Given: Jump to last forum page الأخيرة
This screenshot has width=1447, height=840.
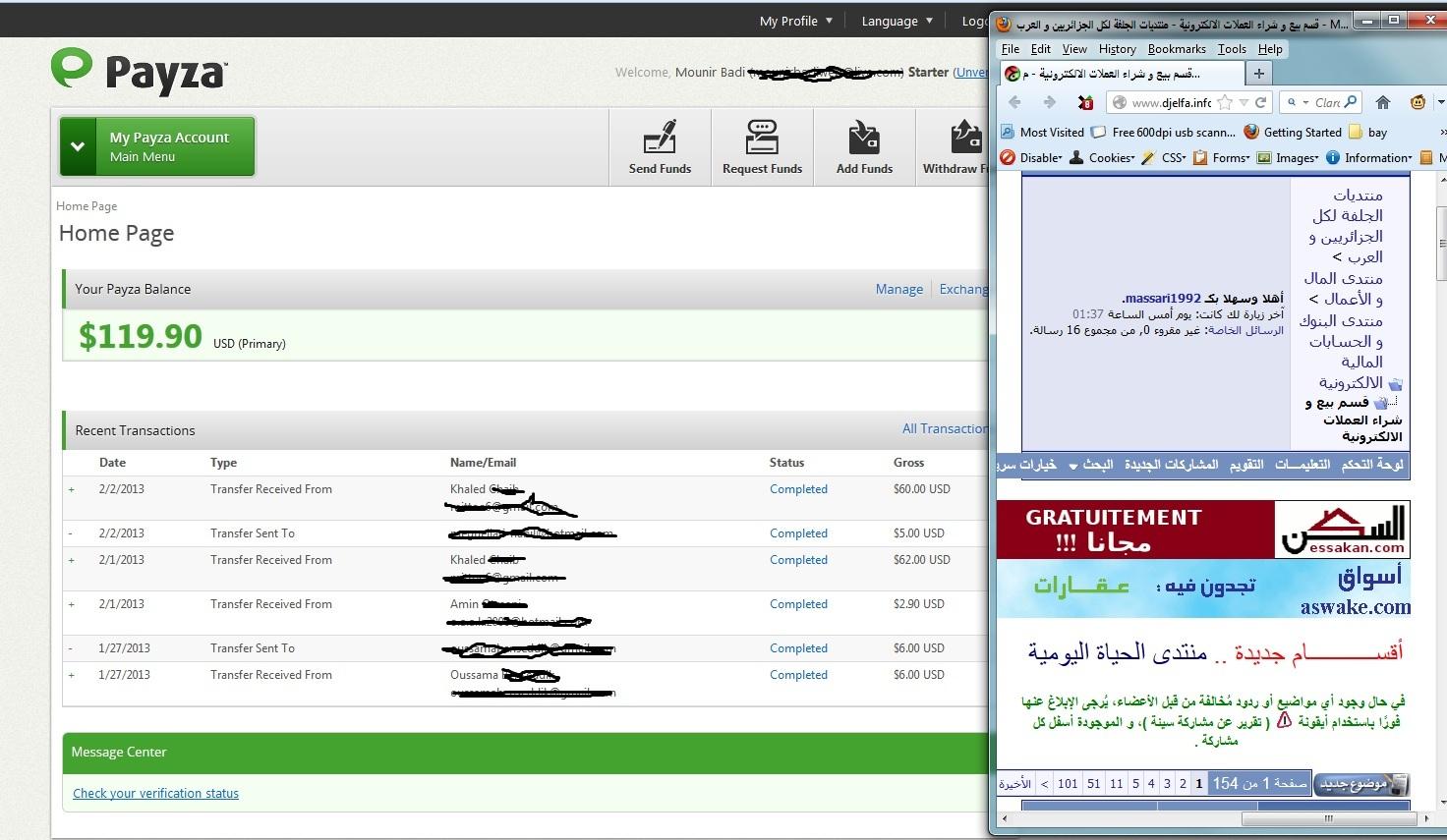Looking at the screenshot, I should [x=1014, y=783].
